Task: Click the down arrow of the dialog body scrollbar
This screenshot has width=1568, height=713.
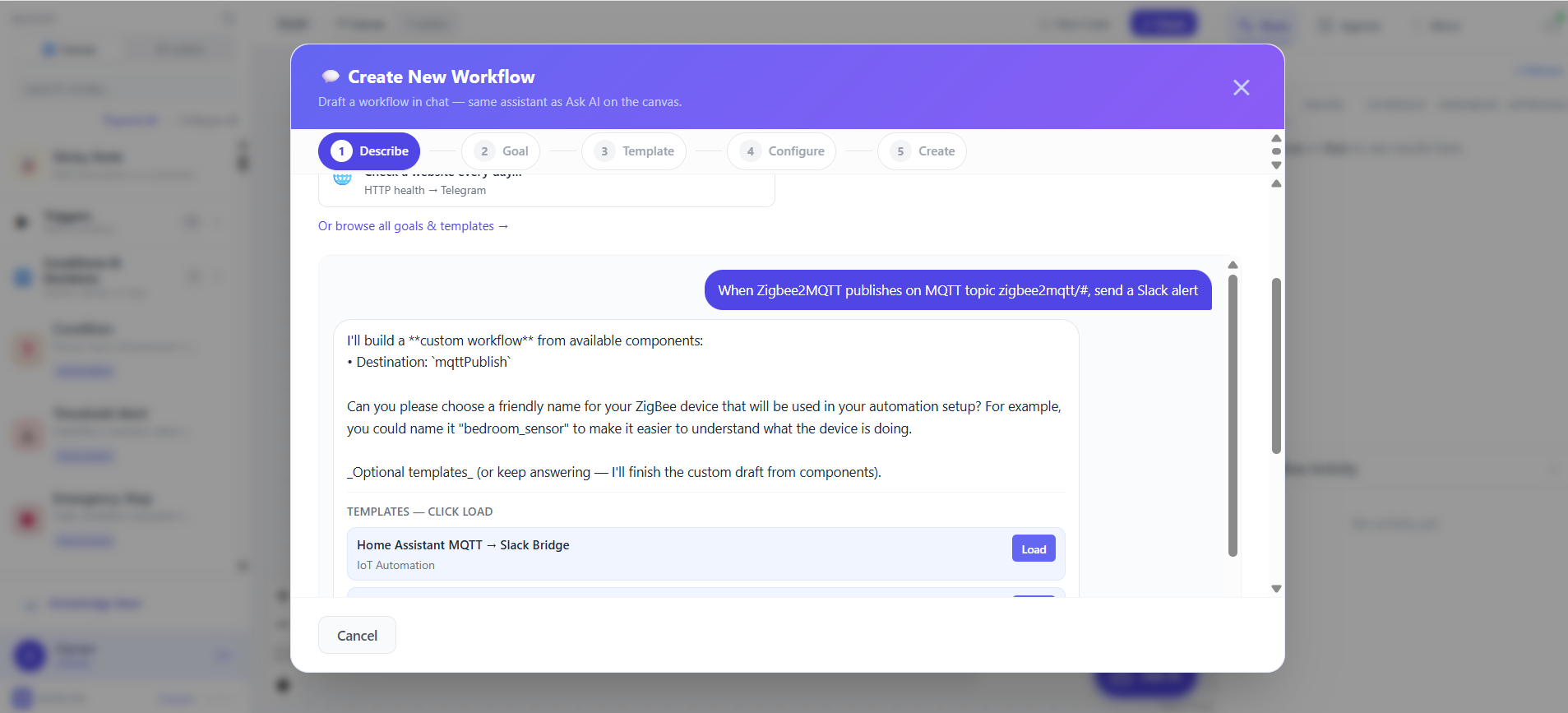Action: click(x=1276, y=589)
